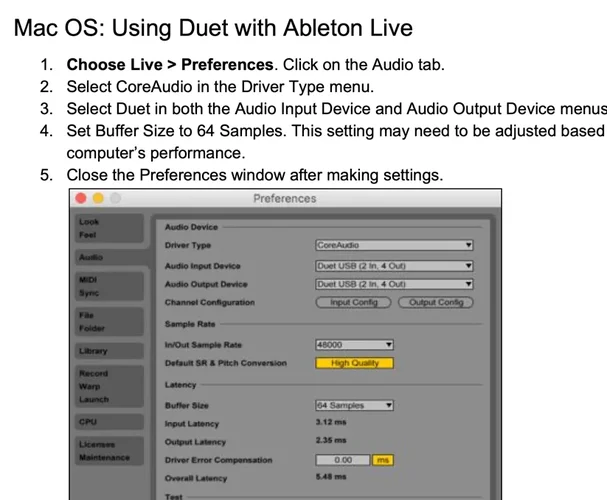
Task: Click the 'Output Latency' label
Action: click(x=195, y=442)
